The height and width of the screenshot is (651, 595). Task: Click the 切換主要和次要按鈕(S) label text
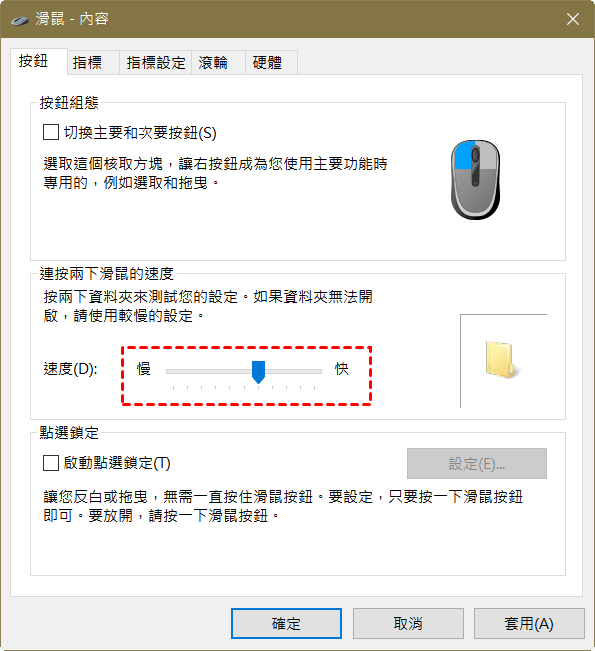point(140,133)
